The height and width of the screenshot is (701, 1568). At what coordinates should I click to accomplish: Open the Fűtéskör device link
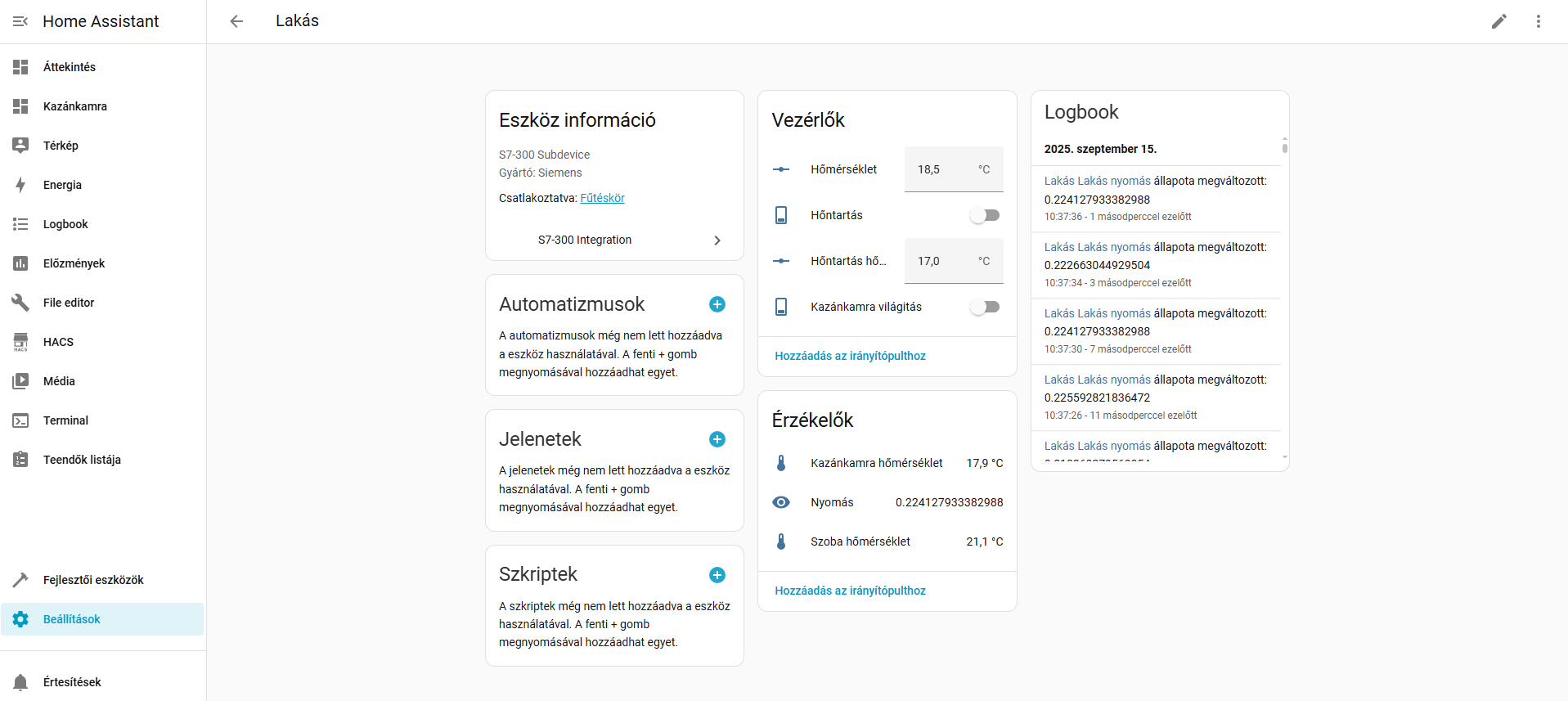(x=602, y=198)
